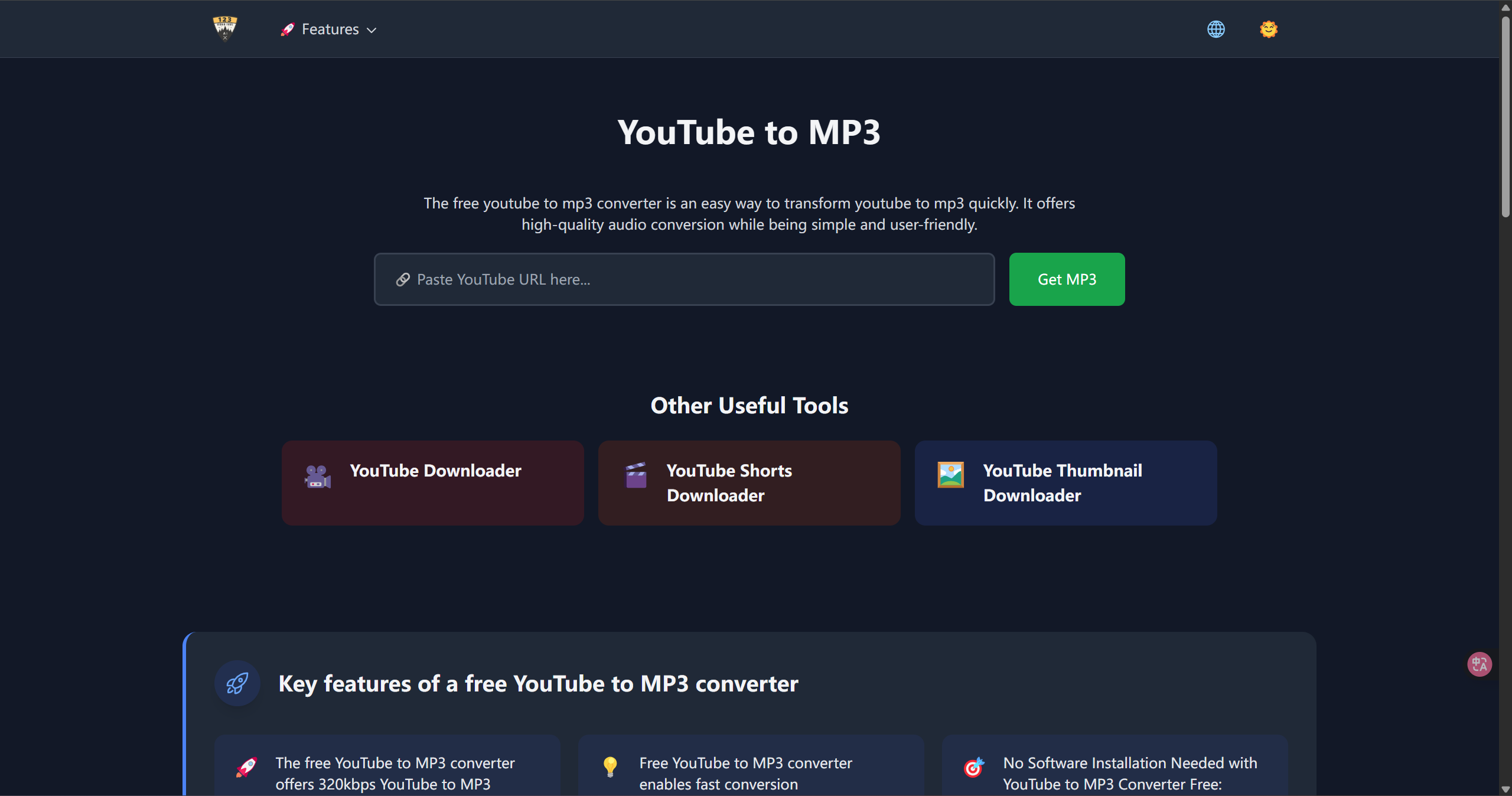
Task: Click the rocket icon beside Features
Action: tap(288, 30)
